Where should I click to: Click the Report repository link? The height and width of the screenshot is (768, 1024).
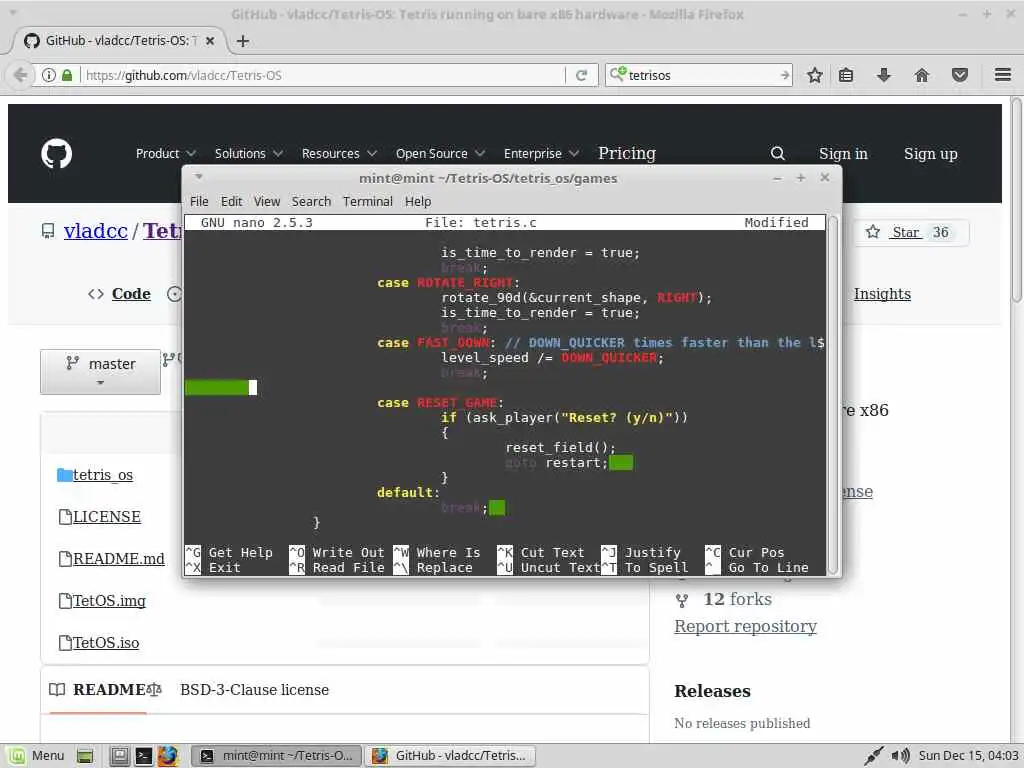click(745, 626)
